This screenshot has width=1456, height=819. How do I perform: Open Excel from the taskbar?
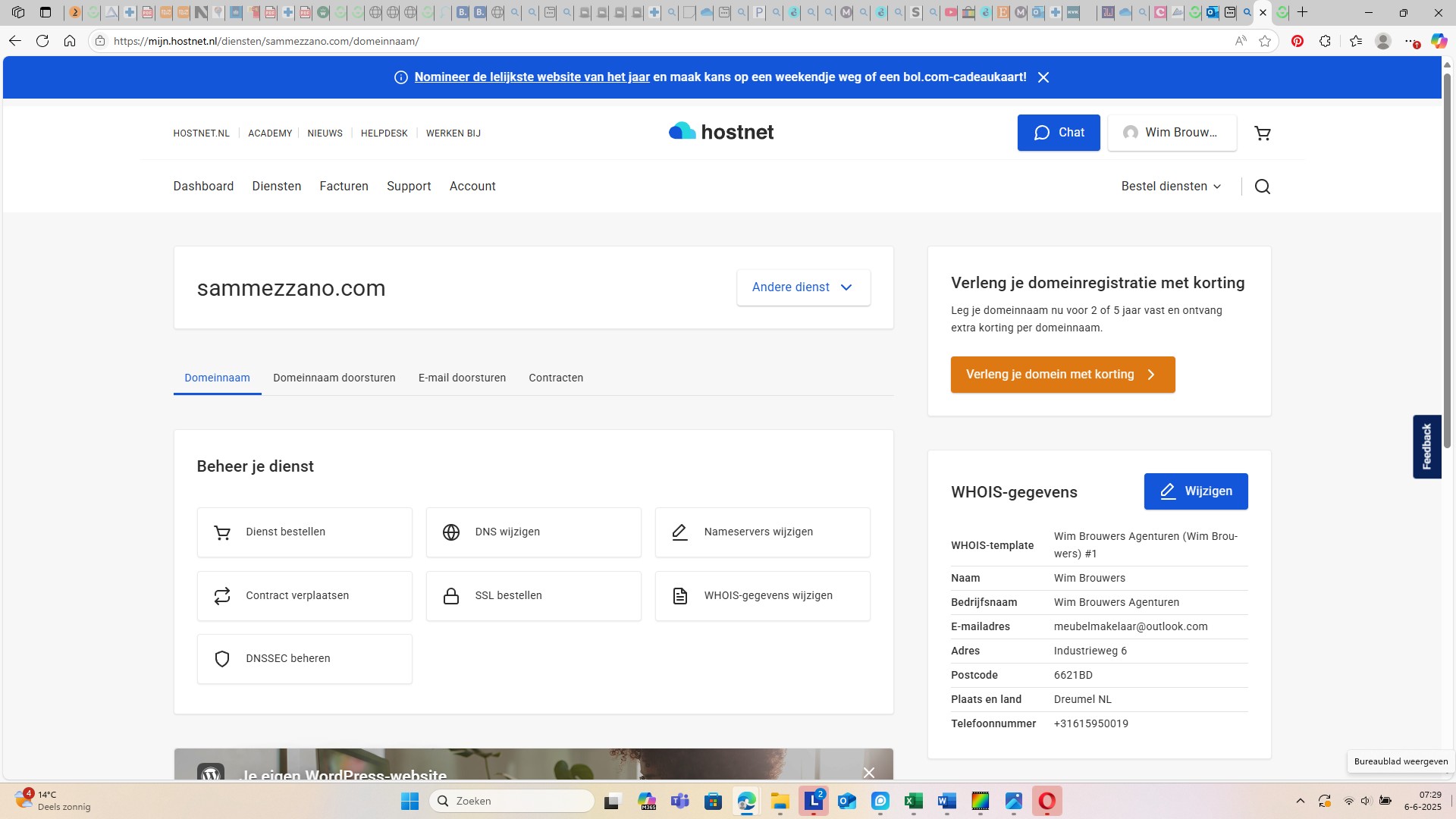point(914,801)
